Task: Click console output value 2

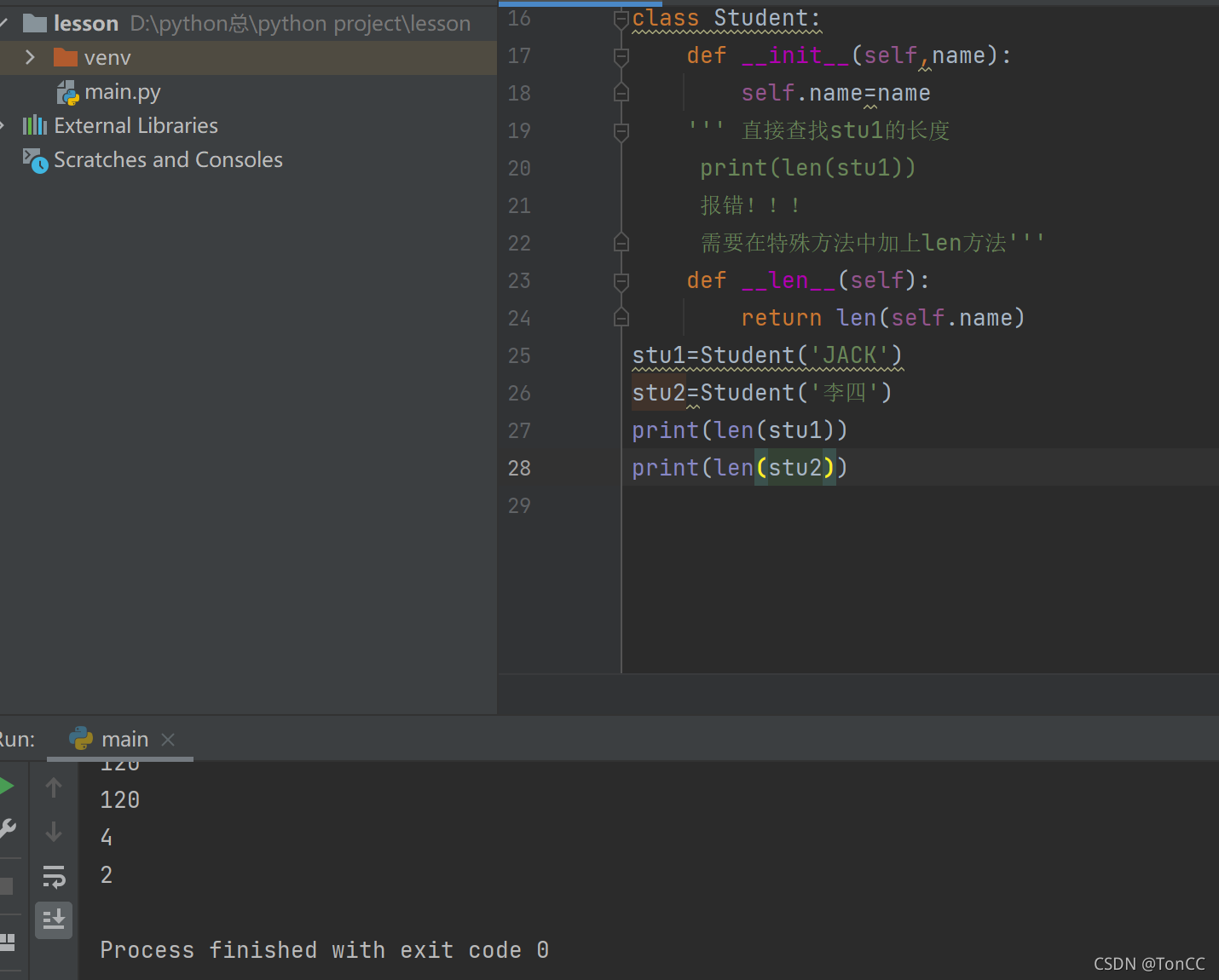Action: pyautogui.click(x=107, y=874)
